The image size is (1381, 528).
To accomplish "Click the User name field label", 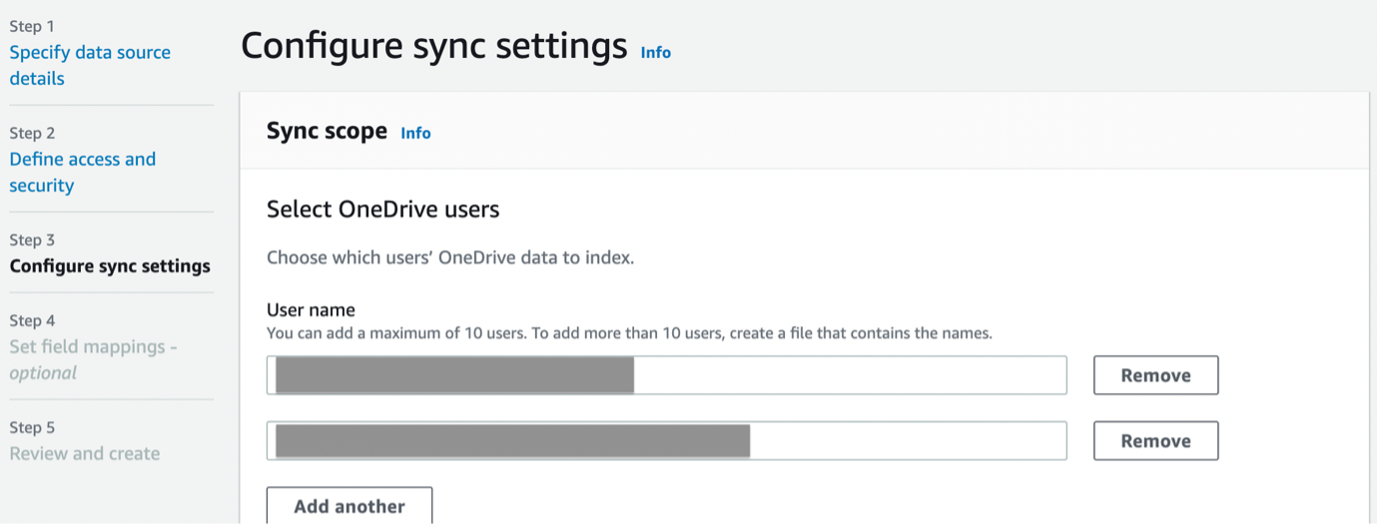I will pyautogui.click(x=310, y=310).
